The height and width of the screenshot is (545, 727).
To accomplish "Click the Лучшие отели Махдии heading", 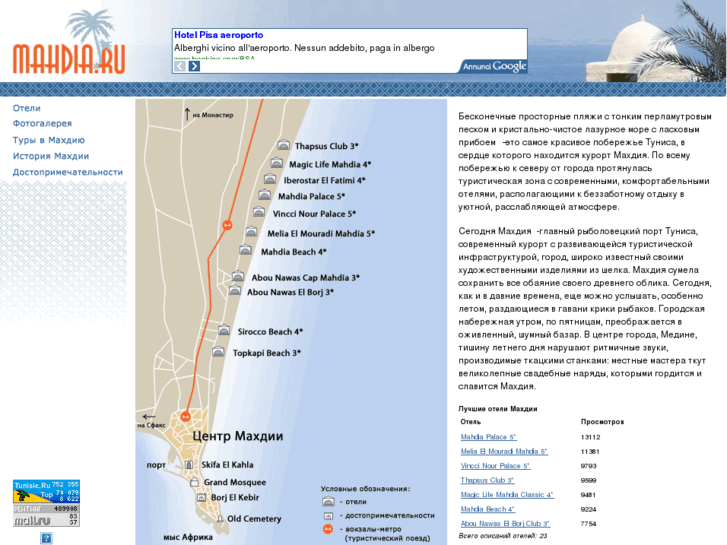I will pos(497,409).
